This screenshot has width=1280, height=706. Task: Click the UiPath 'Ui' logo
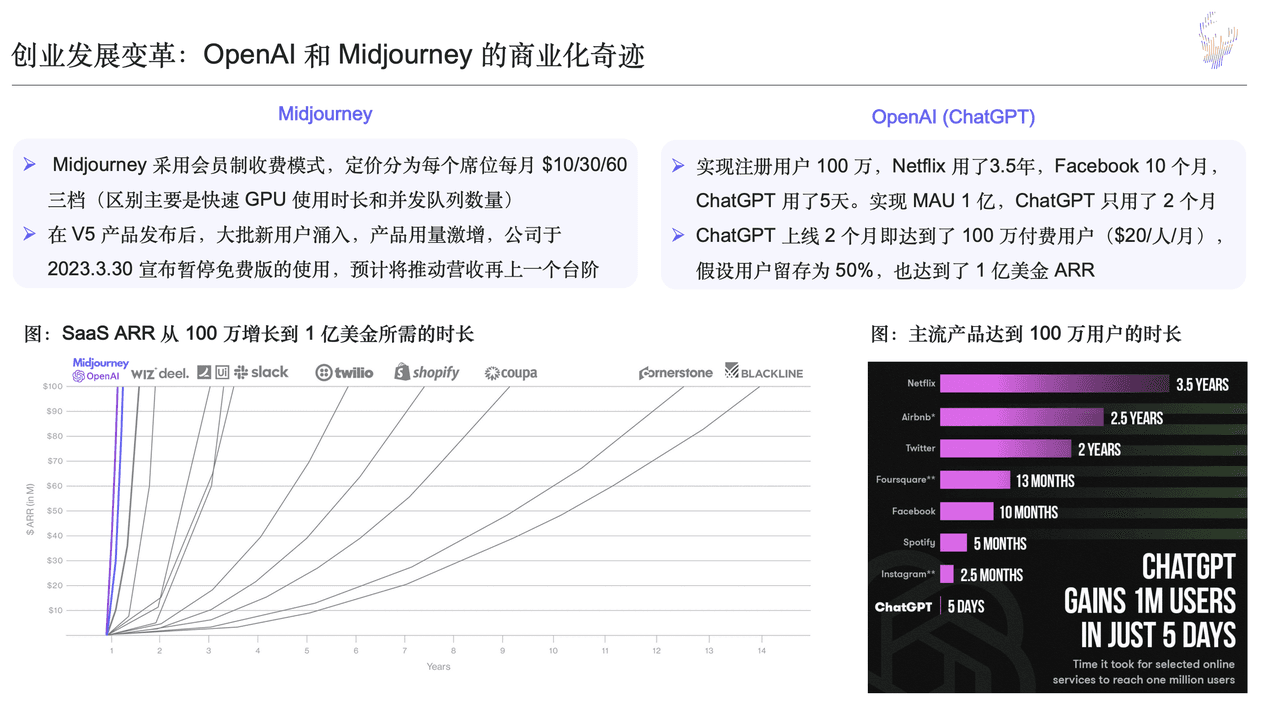[x=222, y=372]
